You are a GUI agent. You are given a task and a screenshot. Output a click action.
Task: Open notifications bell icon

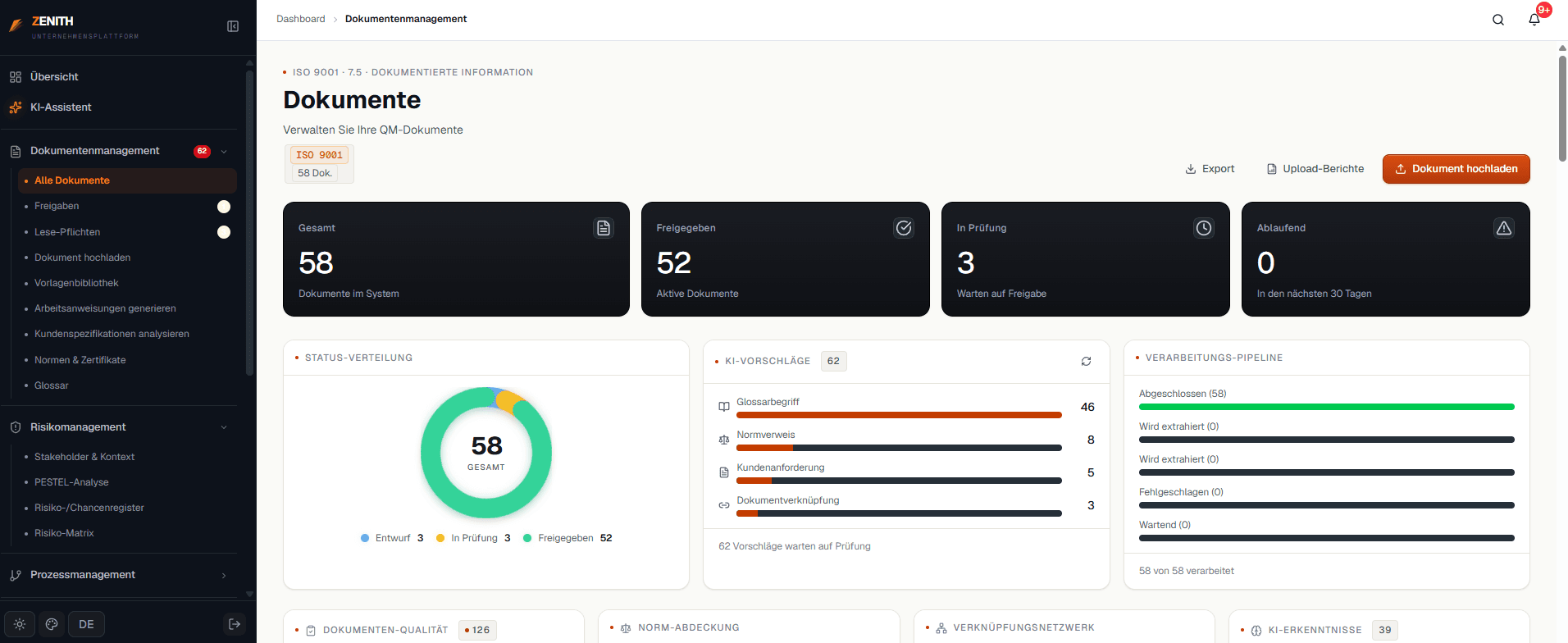[x=1534, y=20]
